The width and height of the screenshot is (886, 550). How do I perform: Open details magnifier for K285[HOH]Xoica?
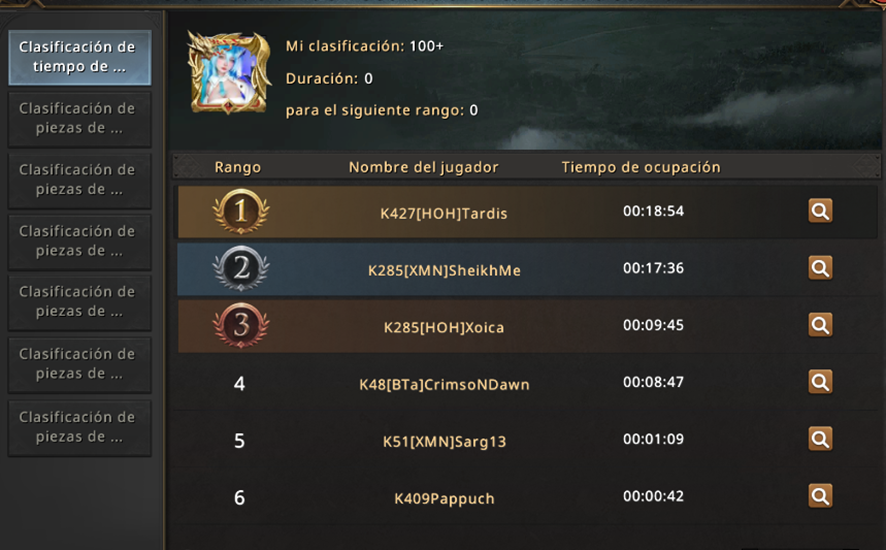pyautogui.click(x=820, y=325)
